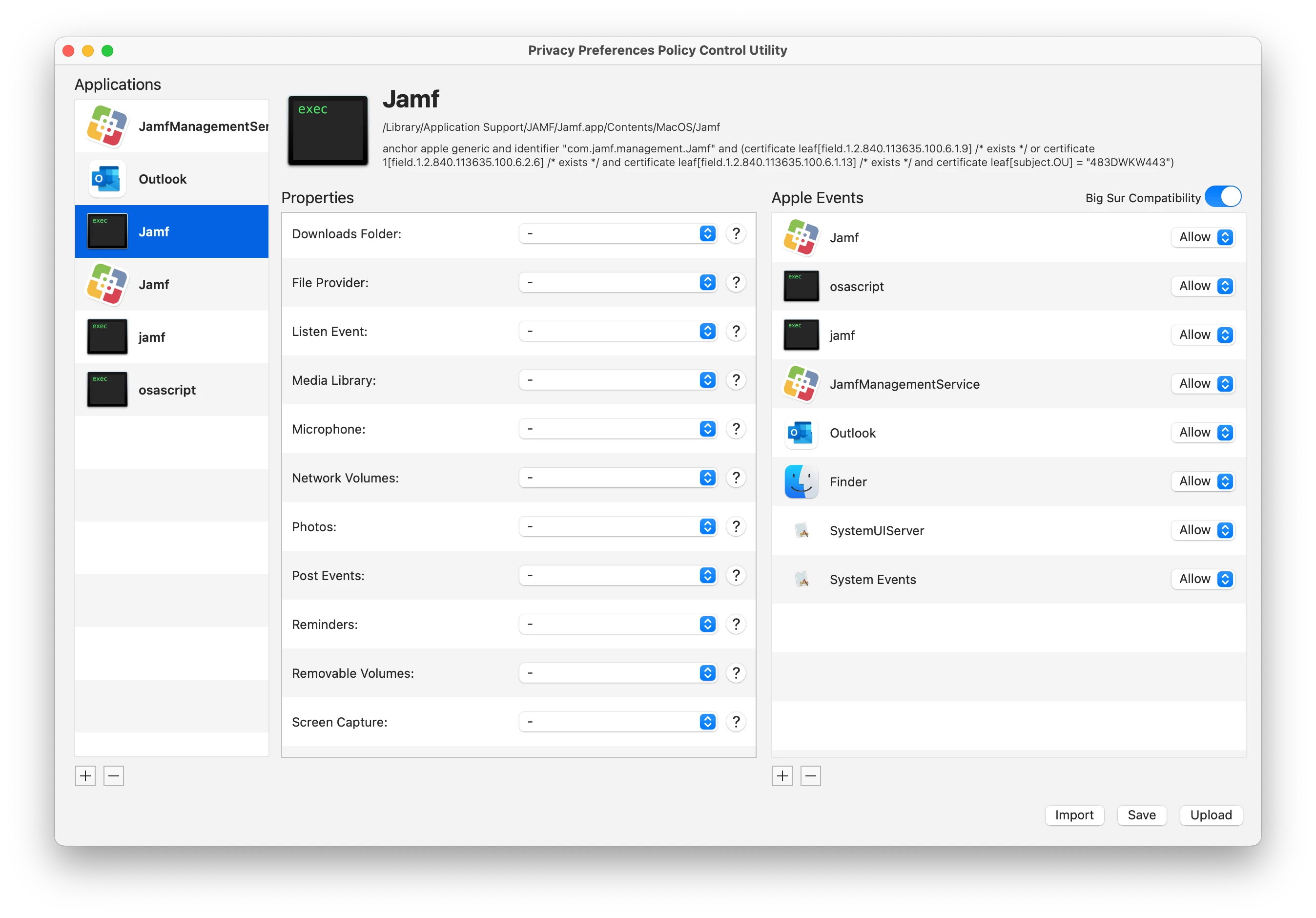The height and width of the screenshot is (918, 1316).
Task: Open the Listen Event dropdown
Action: coord(618,332)
